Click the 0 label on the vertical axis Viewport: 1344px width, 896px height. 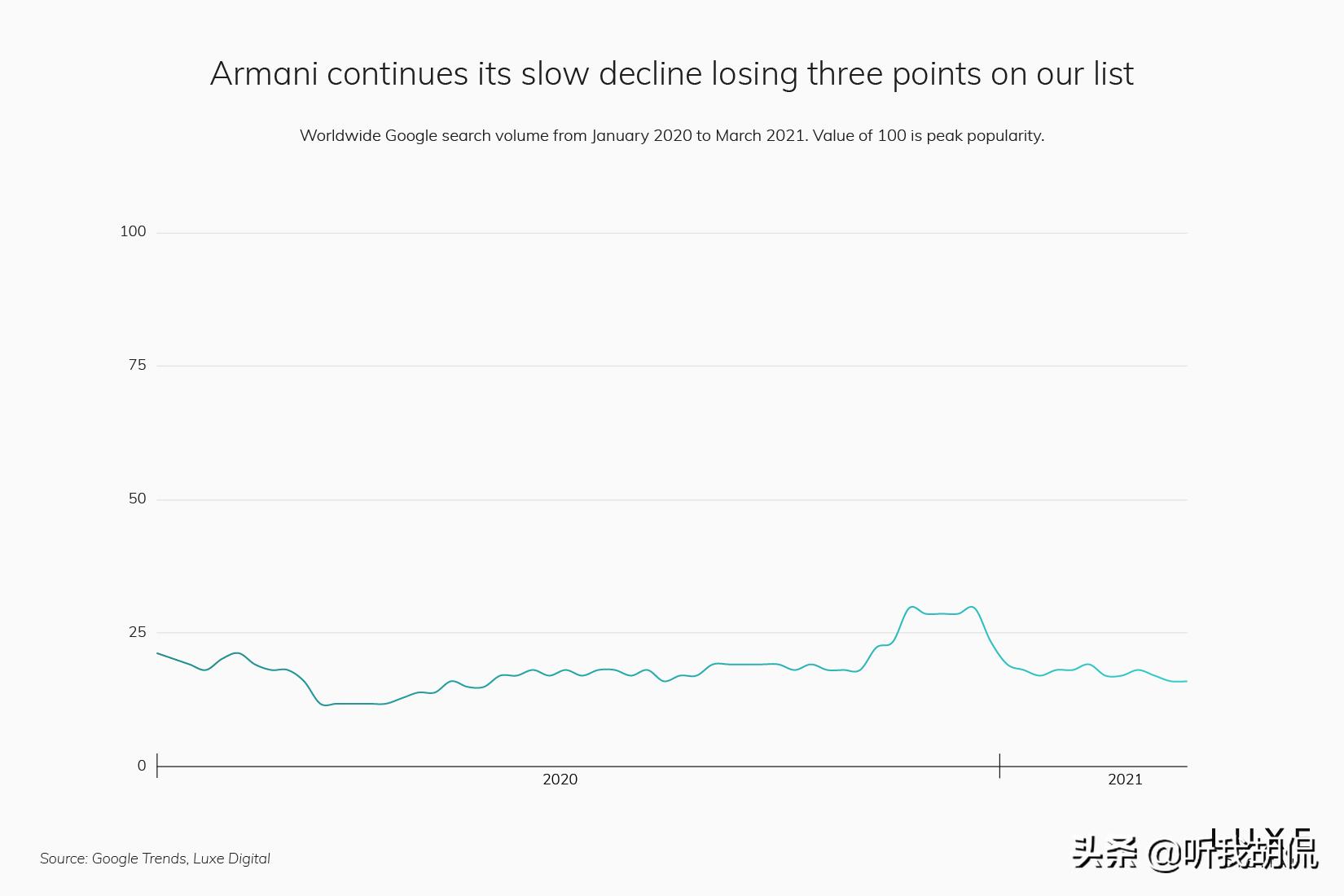[x=142, y=766]
